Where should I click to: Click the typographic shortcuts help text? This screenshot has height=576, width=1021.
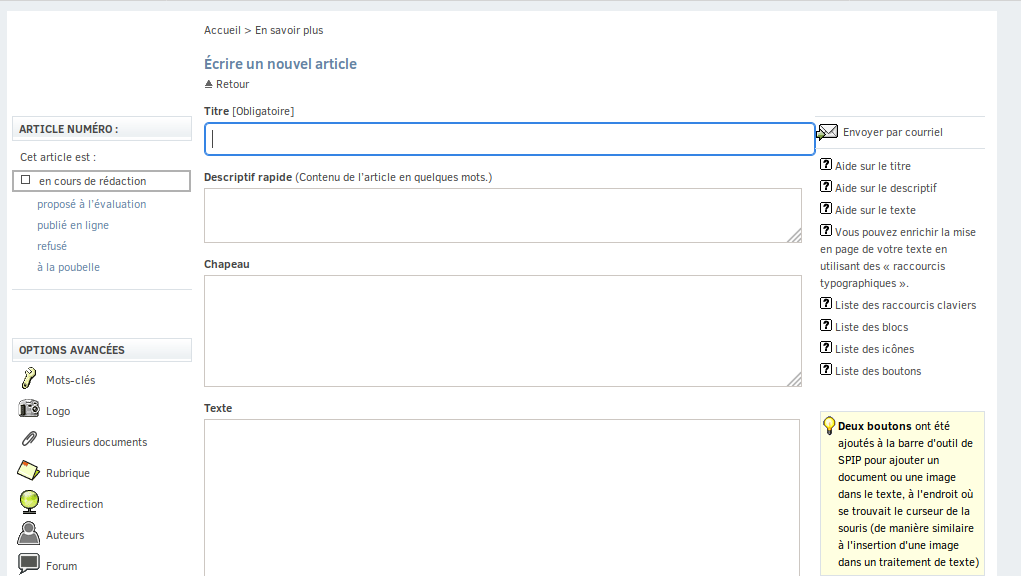[898, 258]
